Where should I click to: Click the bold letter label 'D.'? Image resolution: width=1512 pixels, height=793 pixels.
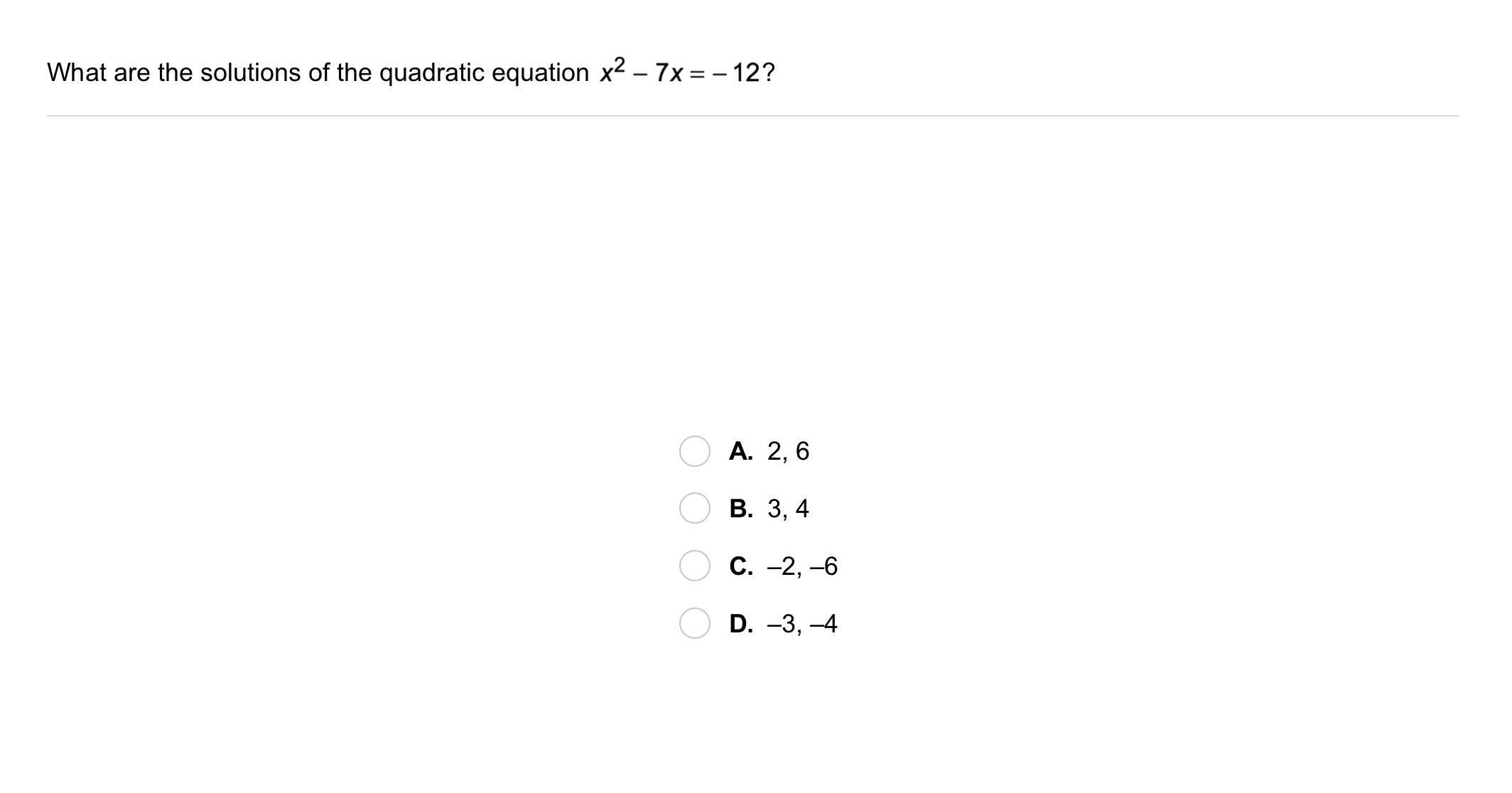pyautogui.click(x=741, y=624)
